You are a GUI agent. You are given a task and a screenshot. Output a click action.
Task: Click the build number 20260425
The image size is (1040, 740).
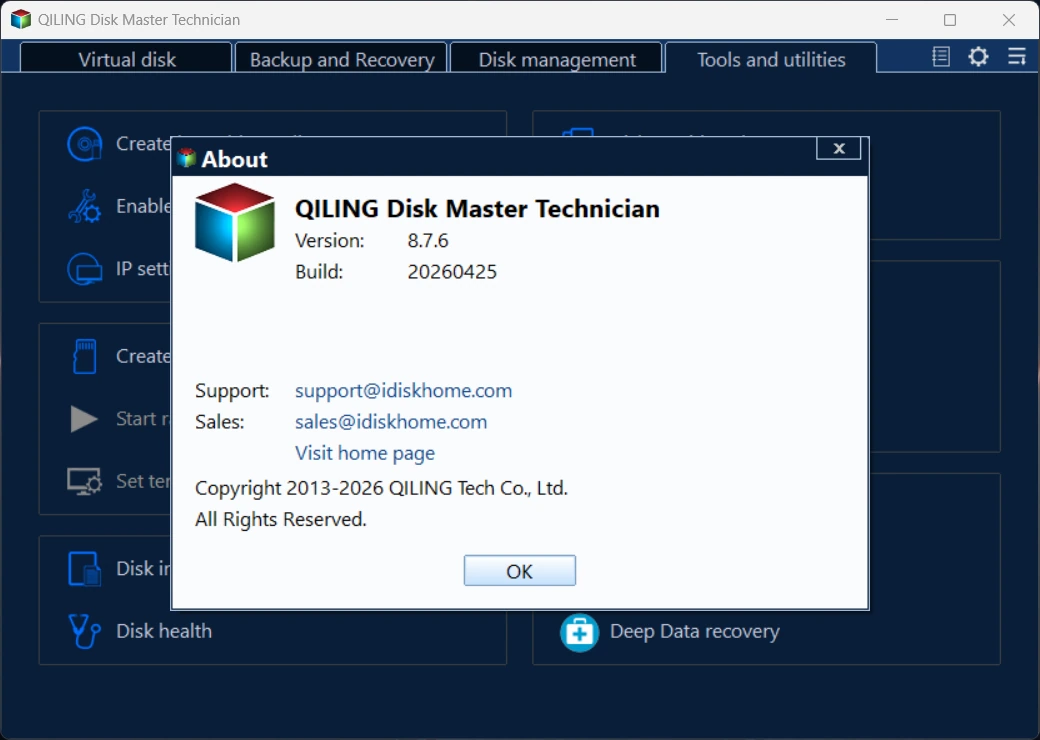[x=452, y=272]
